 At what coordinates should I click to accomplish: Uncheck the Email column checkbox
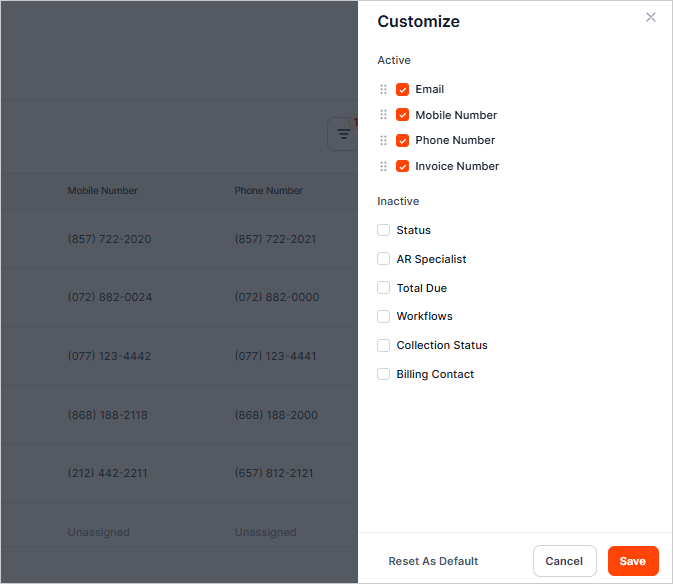403,89
